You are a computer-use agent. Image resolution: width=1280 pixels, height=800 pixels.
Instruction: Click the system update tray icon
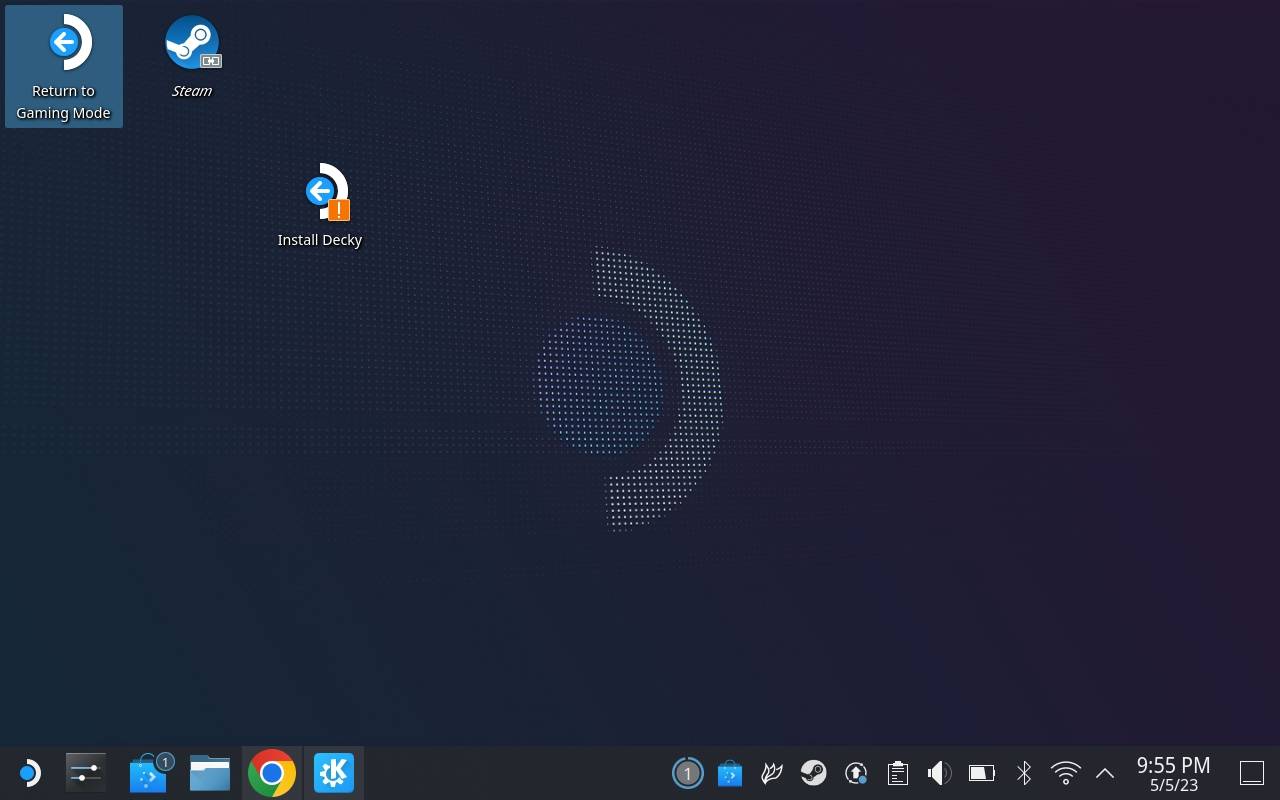pyautogui.click(x=856, y=773)
